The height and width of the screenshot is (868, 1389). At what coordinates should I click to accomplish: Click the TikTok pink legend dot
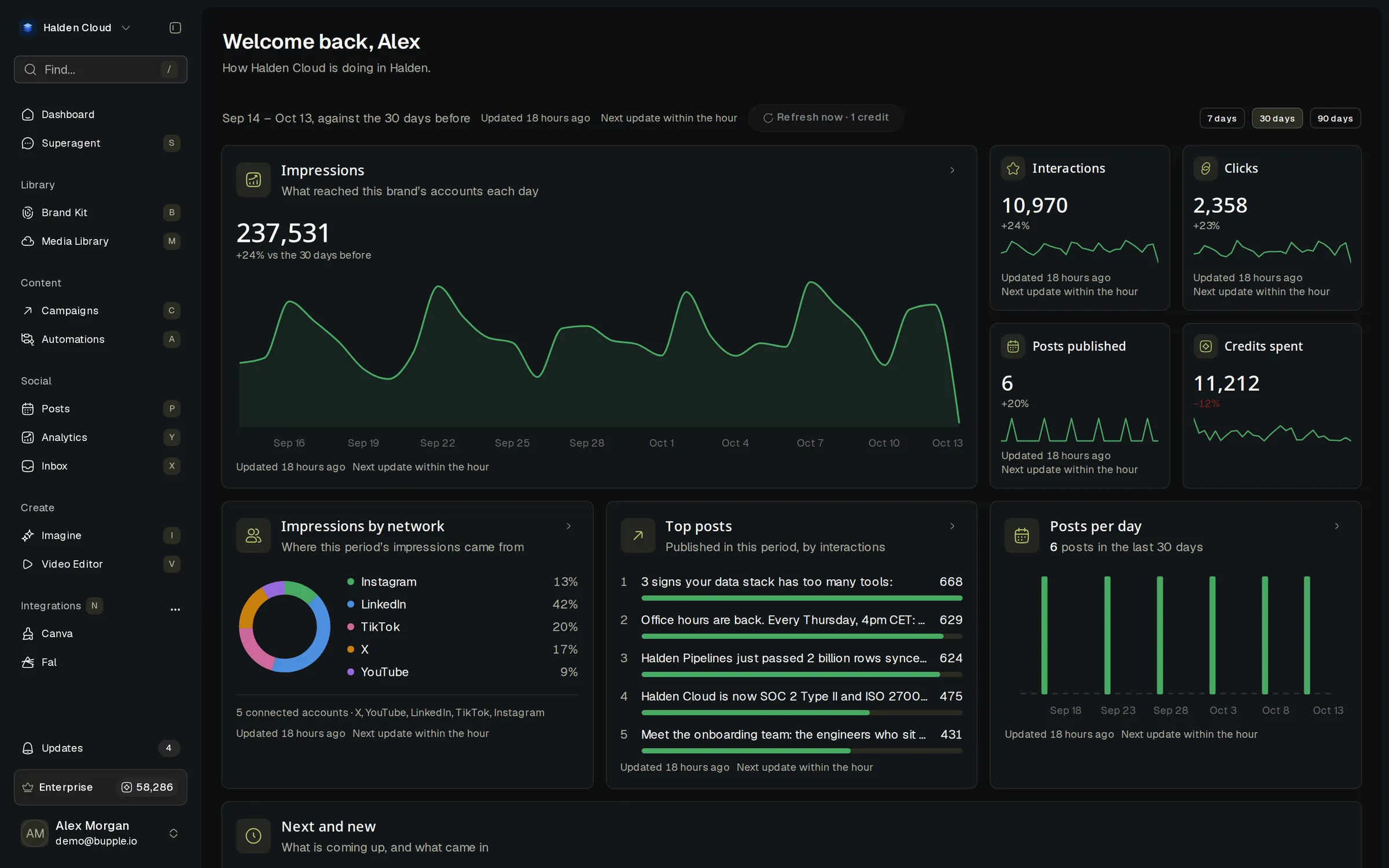click(350, 627)
